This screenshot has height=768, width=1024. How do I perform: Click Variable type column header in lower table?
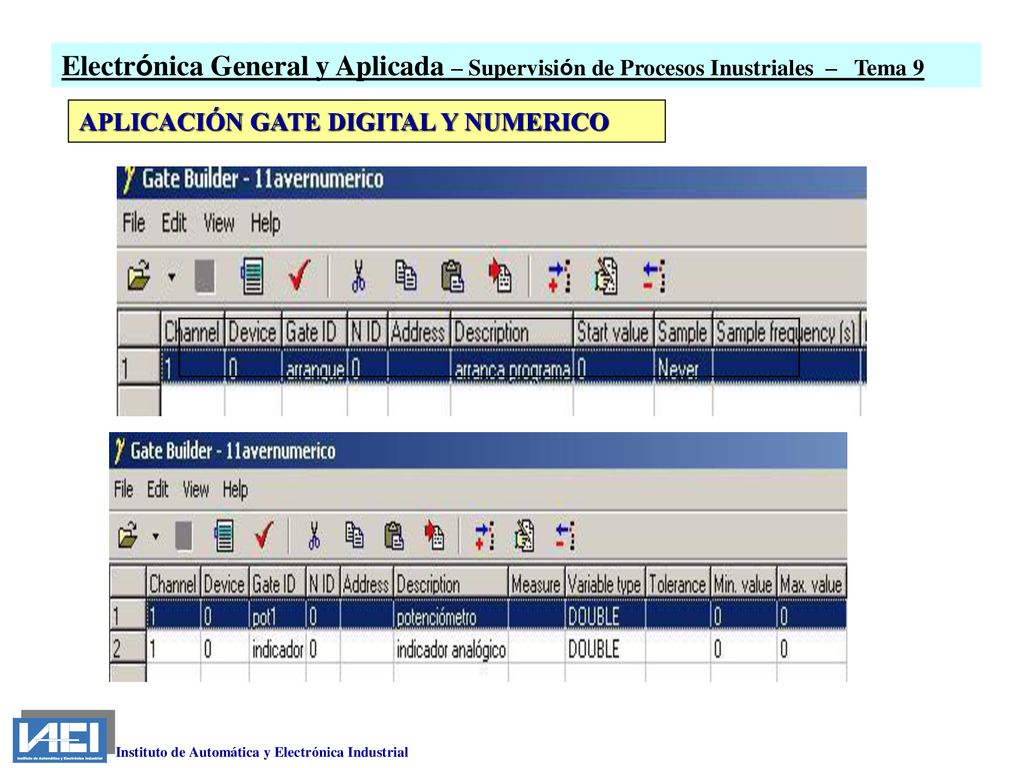[x=604, y=583]
